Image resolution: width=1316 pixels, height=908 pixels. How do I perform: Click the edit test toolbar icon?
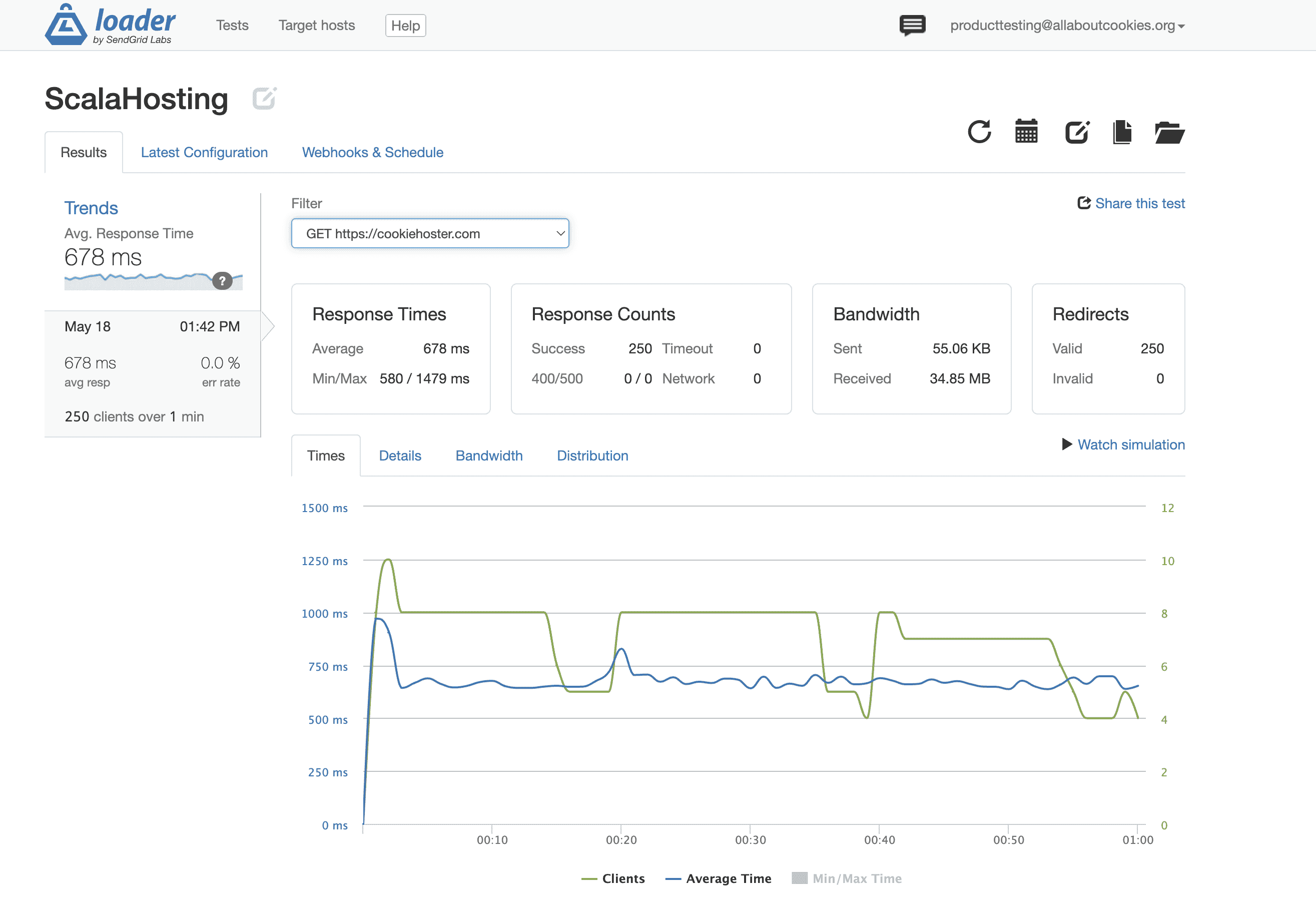coord(1077,132)
